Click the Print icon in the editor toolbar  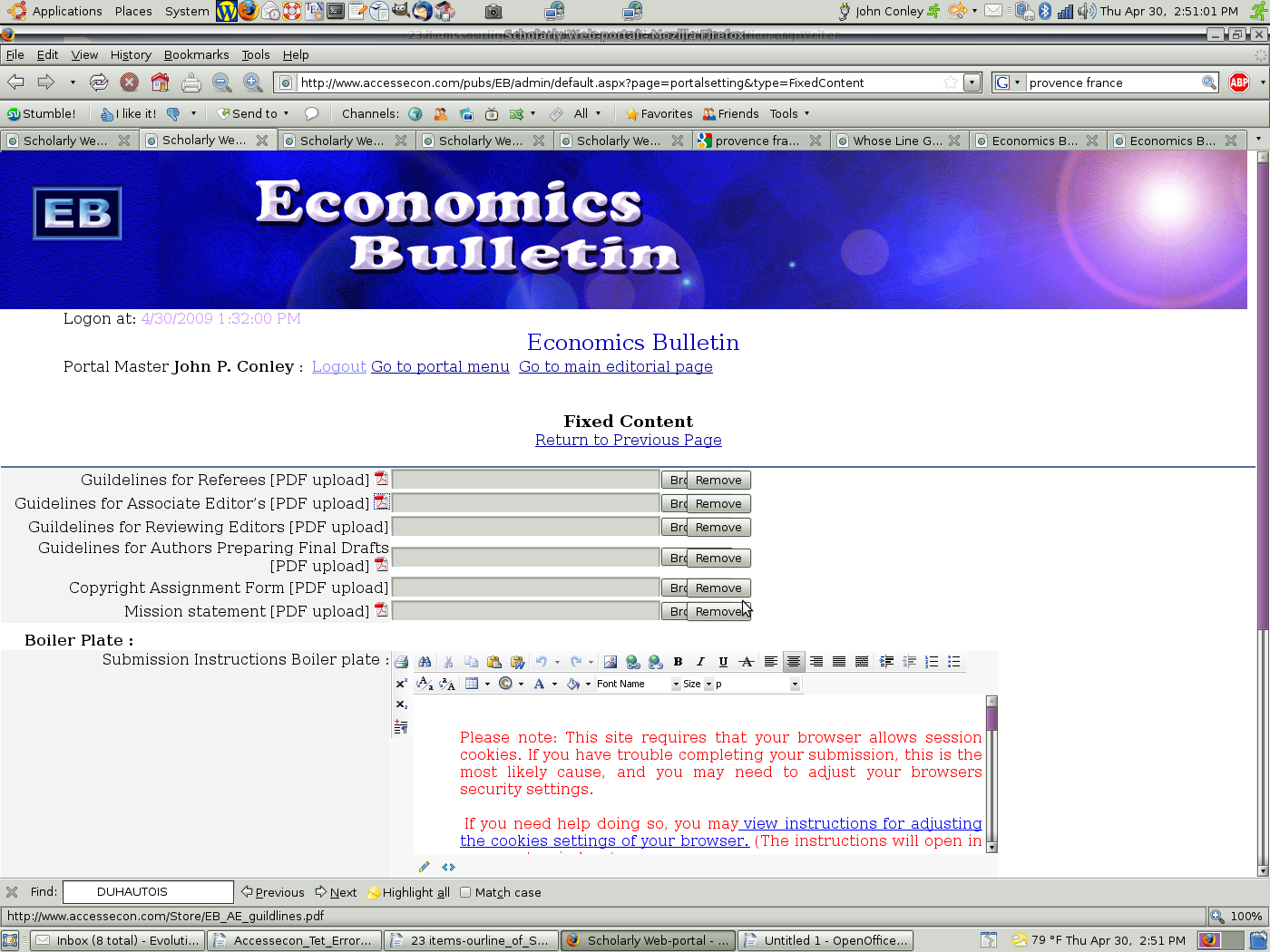pyautogui.click(x=401, y=662)
